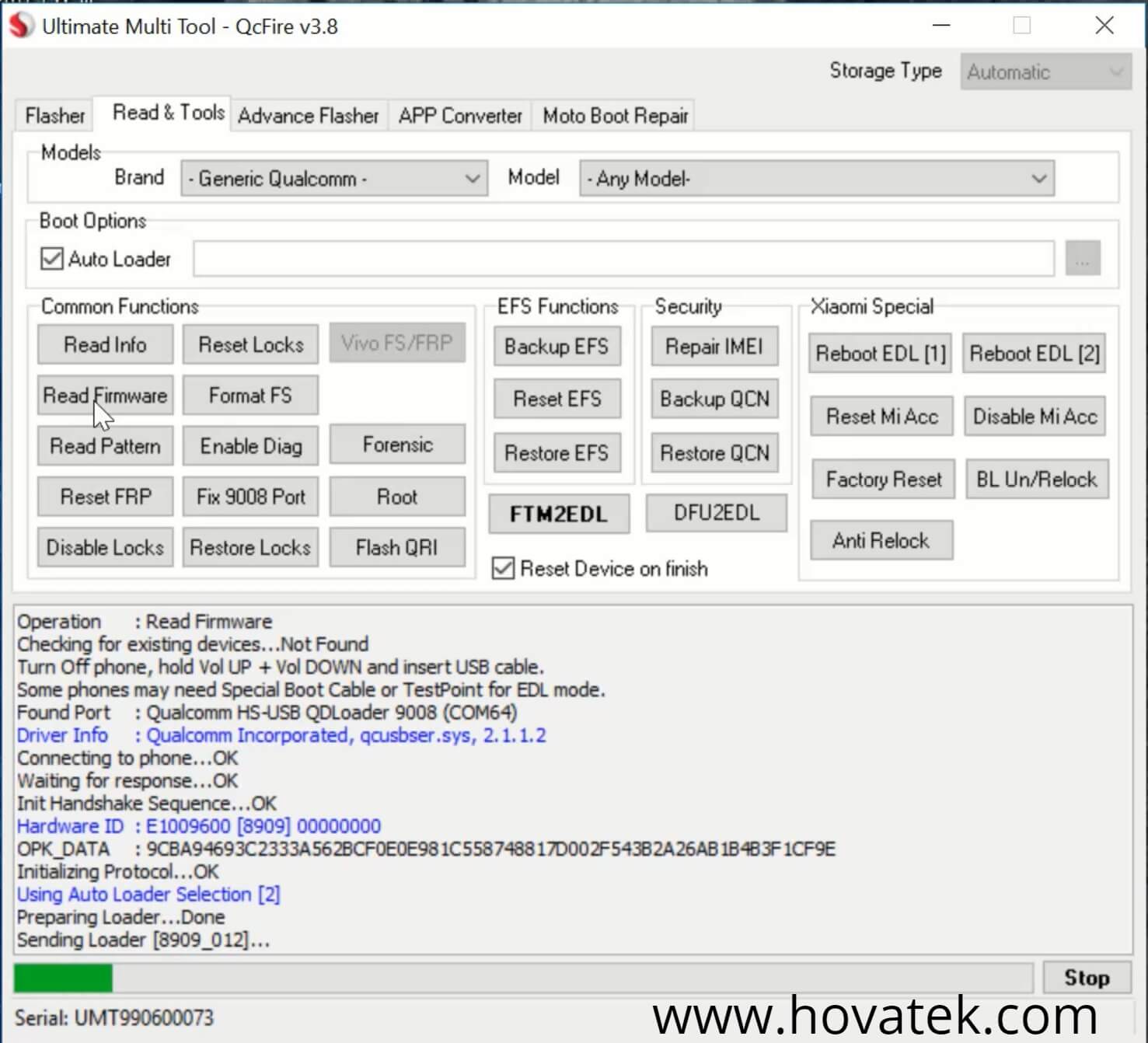This screenshot has width=1148, height=1043.
Task: Click the Fix 9008 Port button
Action: tap(250, 497)
